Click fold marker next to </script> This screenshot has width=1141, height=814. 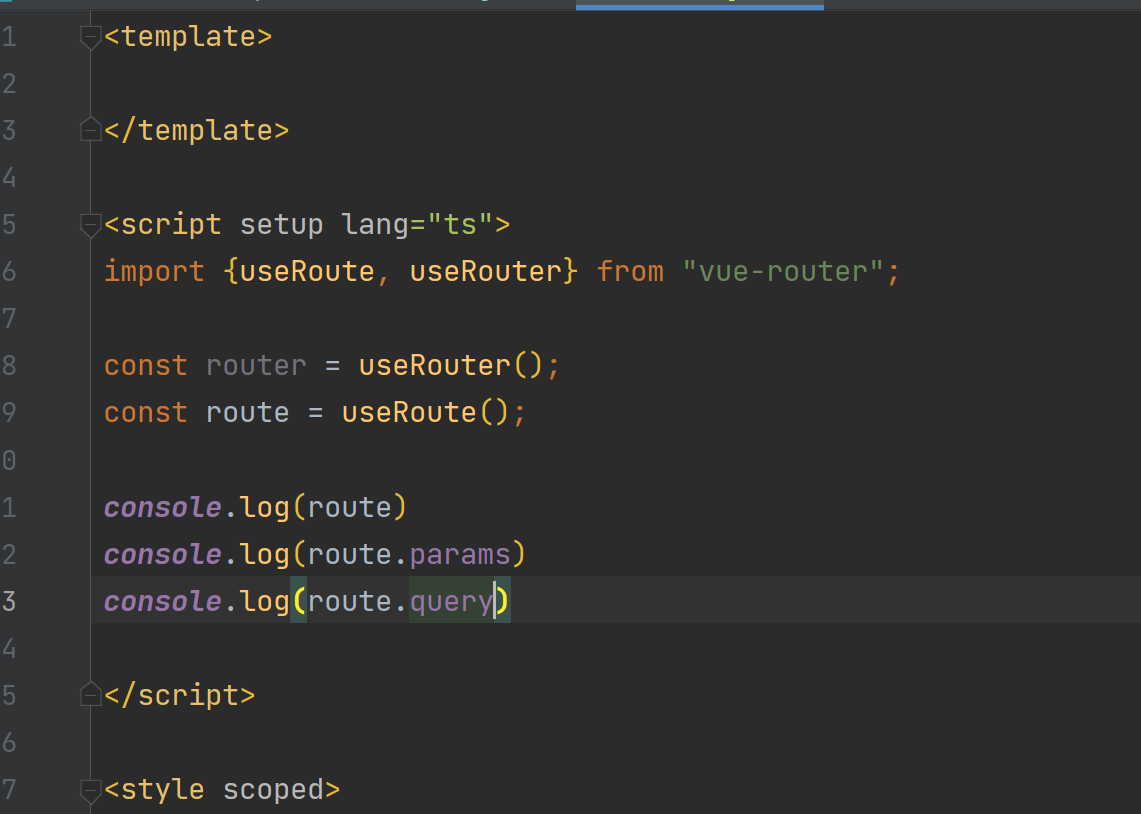(91, 695)
